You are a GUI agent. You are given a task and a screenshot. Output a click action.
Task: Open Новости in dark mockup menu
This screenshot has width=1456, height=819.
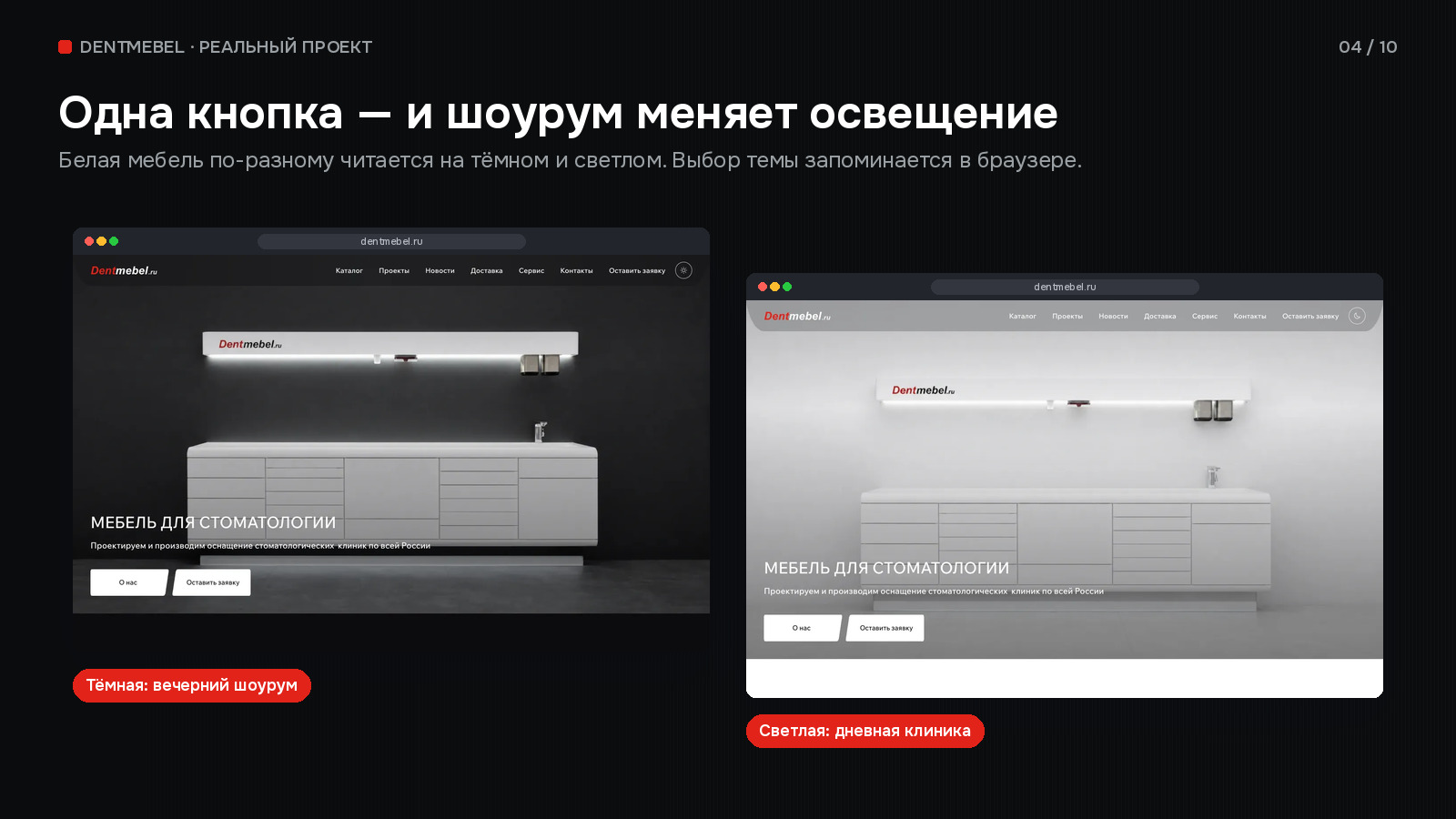tap(440, 270)
